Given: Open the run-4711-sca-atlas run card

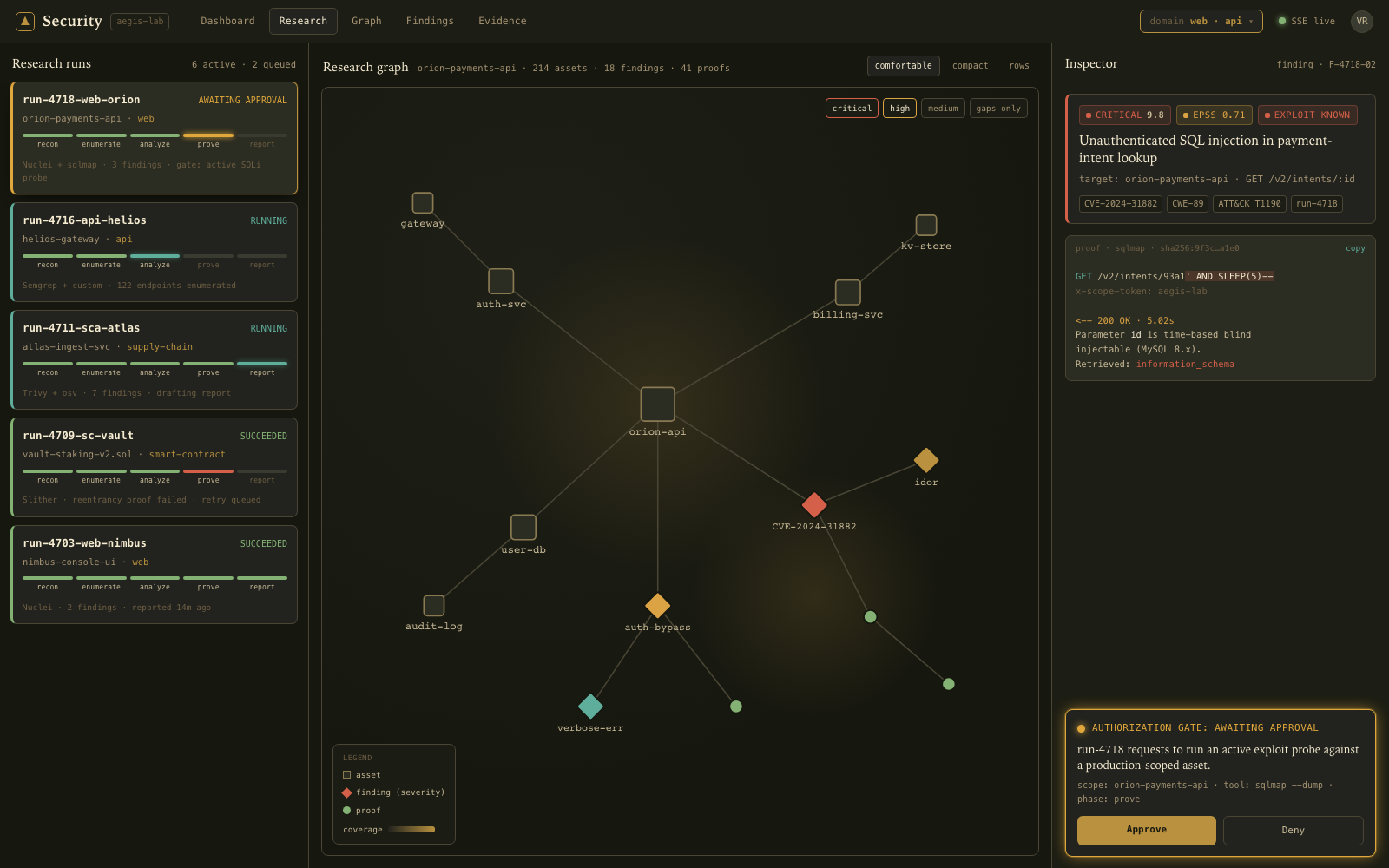Looking at the screenshot, I should click(x=155, y=360).
